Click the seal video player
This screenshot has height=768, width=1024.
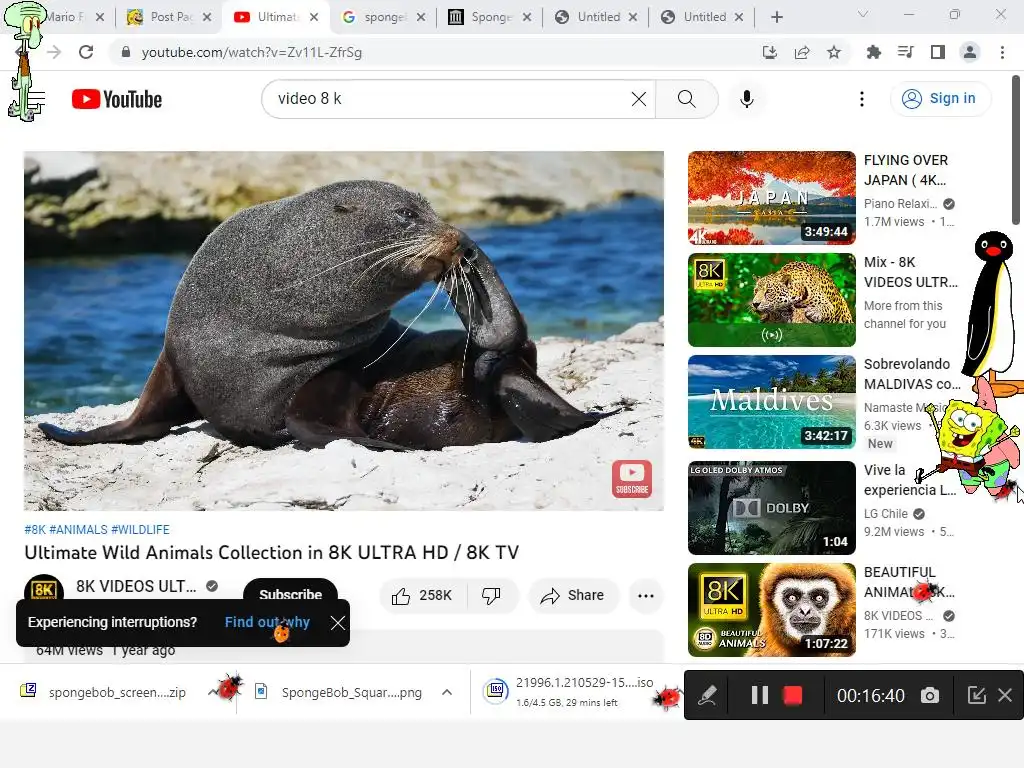point(344,331)
